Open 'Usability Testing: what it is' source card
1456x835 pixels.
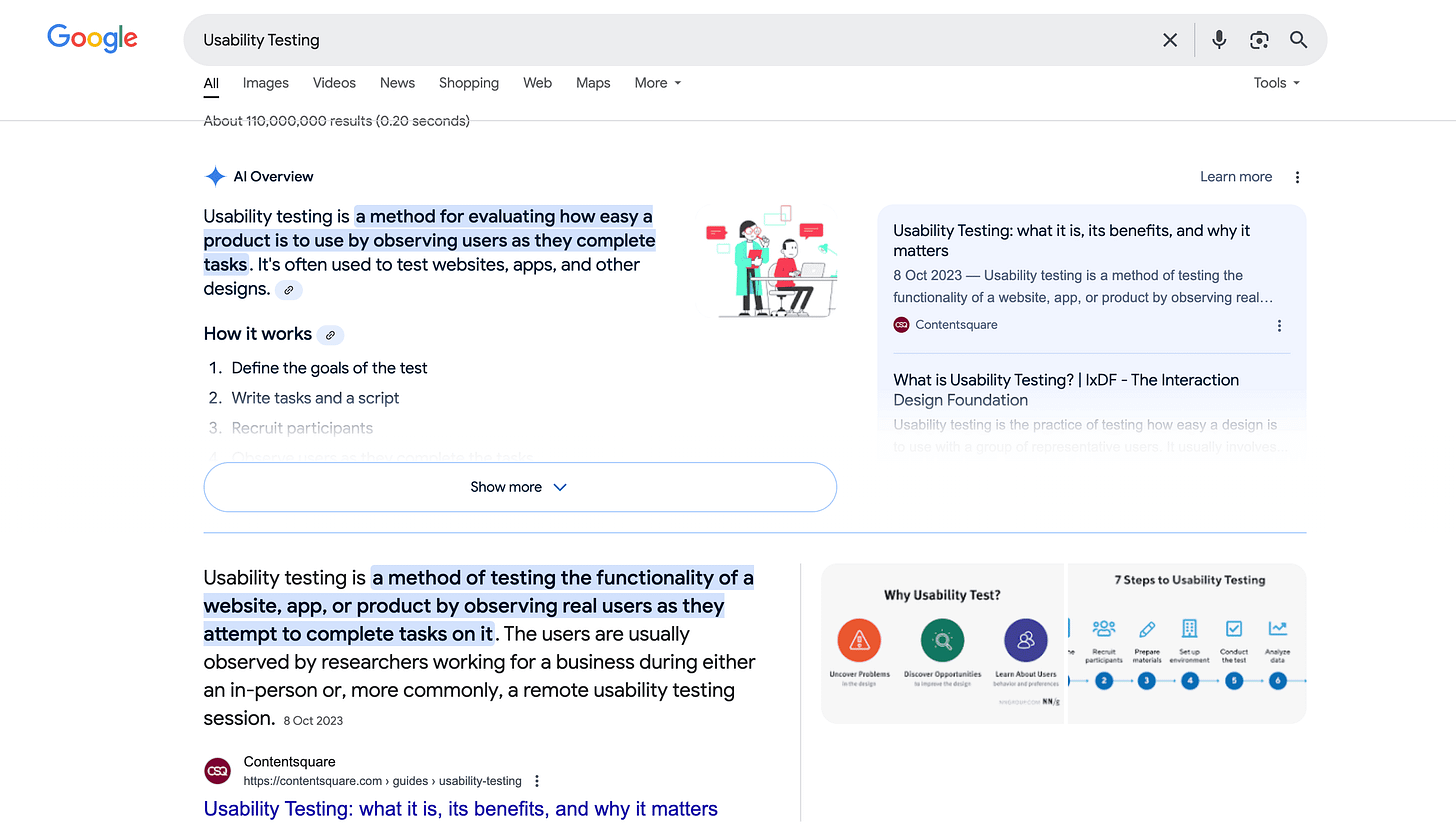1071,241
